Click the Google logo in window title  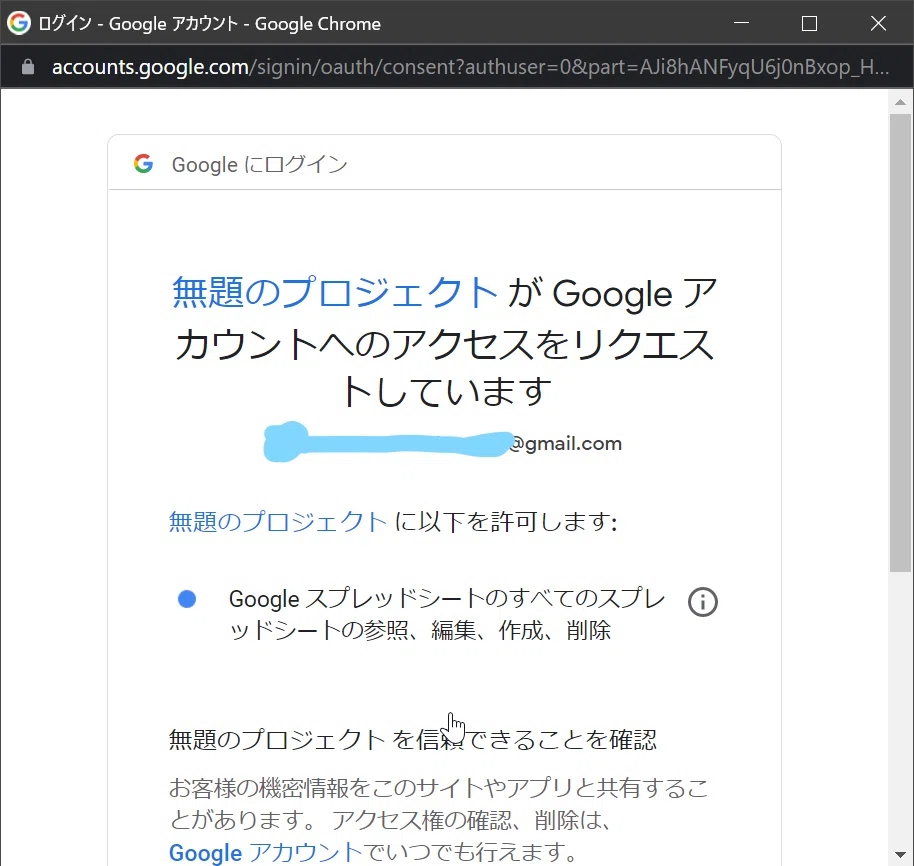[x=19, y=23]
